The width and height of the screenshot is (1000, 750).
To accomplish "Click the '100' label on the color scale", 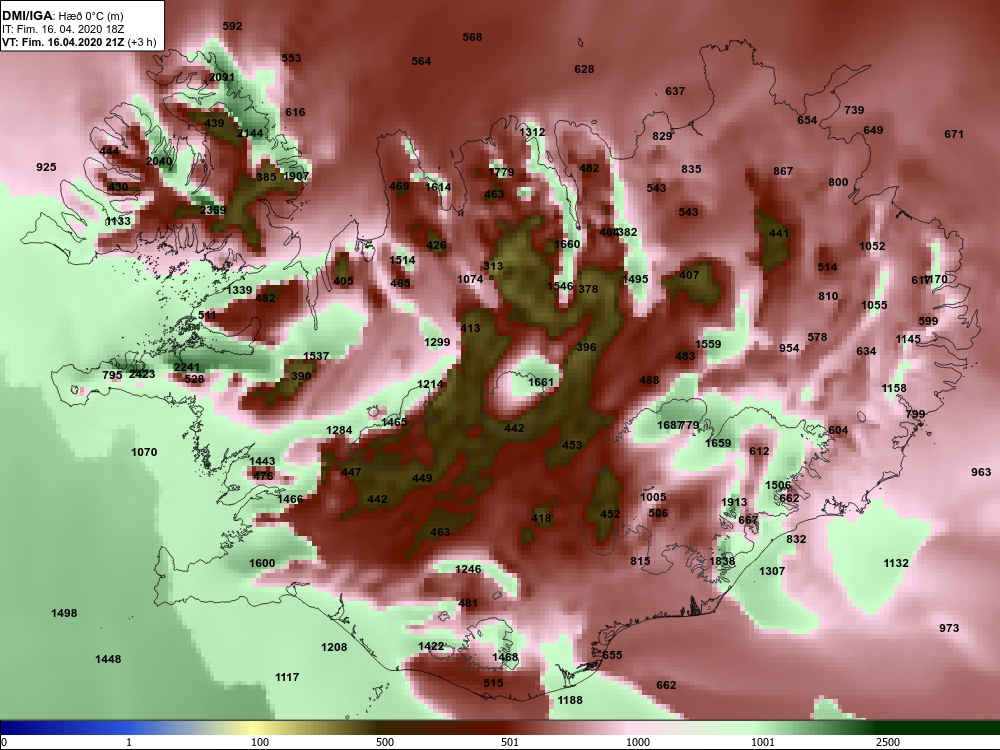I will [260, 742].
